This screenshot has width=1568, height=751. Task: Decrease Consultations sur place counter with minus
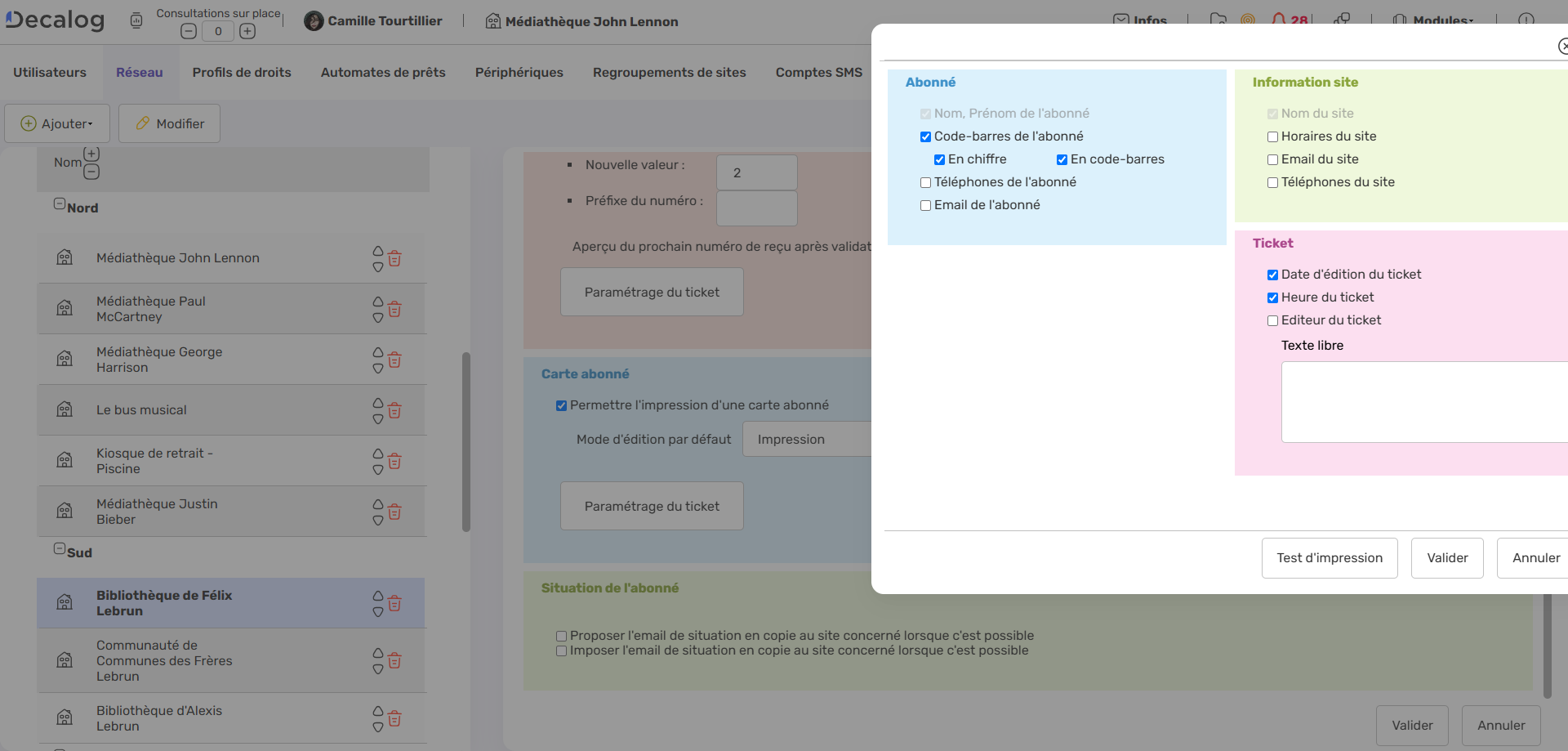pyautogui.click(x=189, y=31)
